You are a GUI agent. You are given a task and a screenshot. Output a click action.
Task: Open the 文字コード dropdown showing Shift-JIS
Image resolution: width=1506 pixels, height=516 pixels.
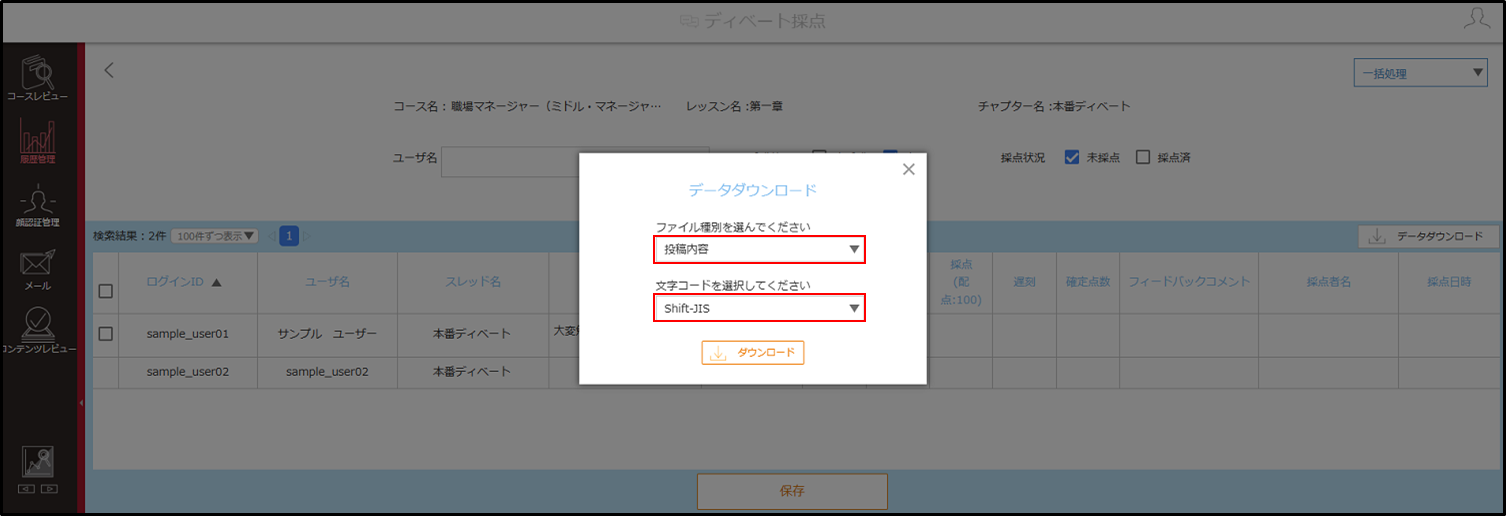click(760, 308)
